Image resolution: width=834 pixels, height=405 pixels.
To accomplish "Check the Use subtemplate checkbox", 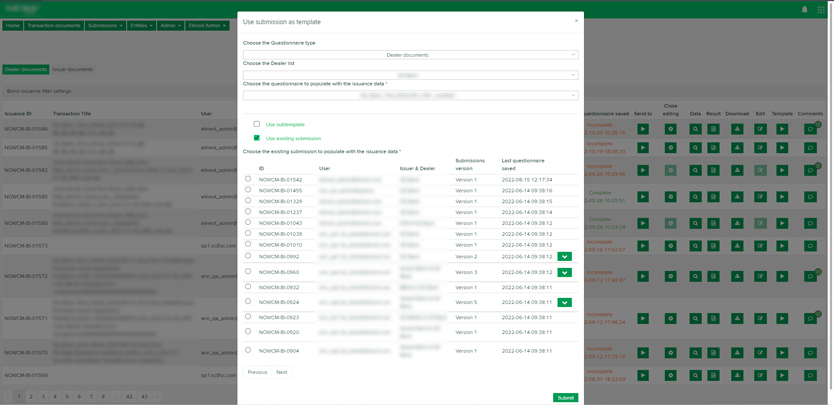I will coord(257,124).
